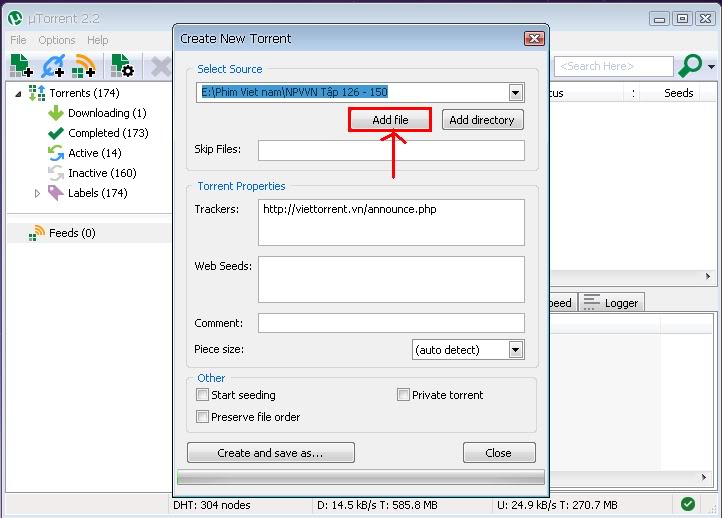The image size is (722, 518).
Task: Click the Seeds column header
Action: 679,93
